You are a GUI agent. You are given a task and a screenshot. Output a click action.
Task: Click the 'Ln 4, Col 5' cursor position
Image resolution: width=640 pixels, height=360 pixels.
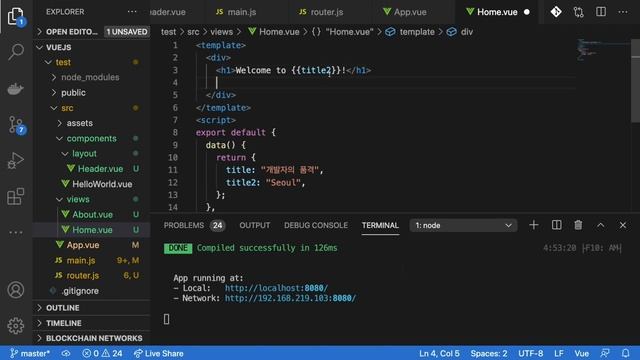(x=439, y=353)
